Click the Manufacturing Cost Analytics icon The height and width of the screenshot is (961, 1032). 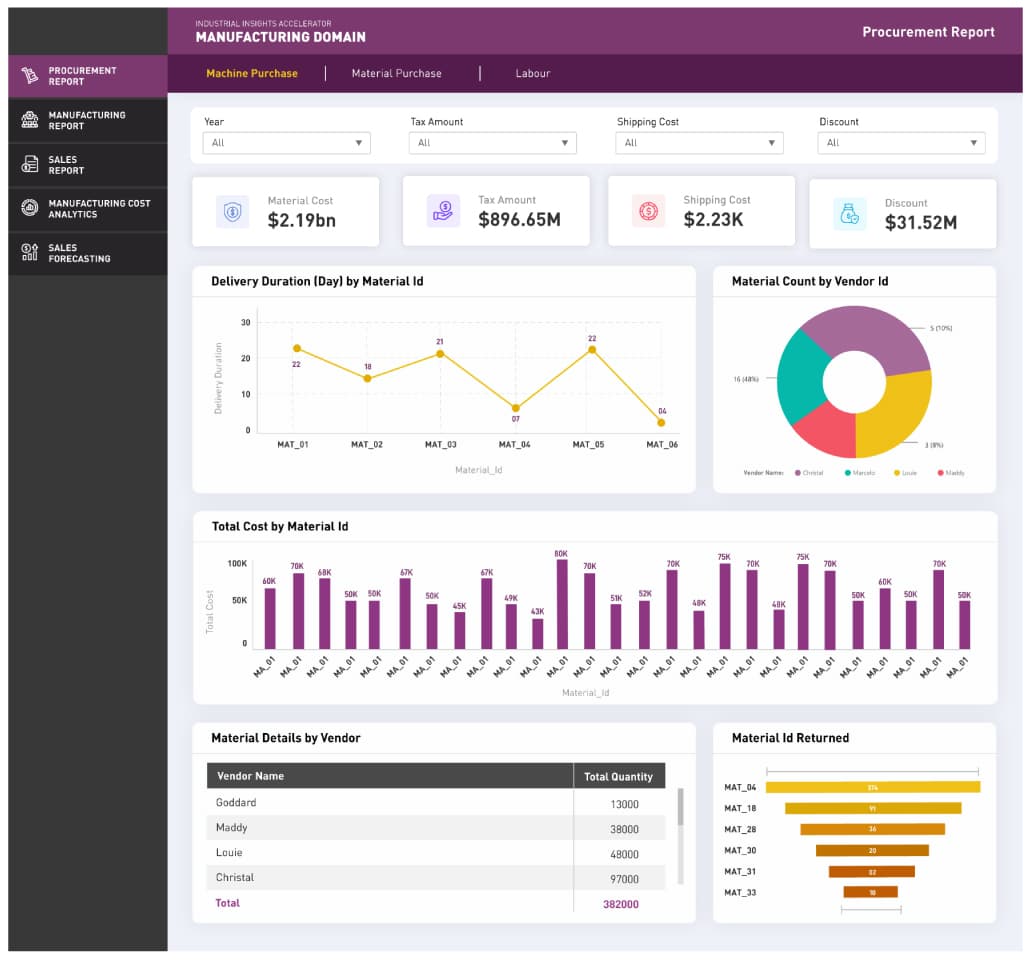[x=30, y=208]
